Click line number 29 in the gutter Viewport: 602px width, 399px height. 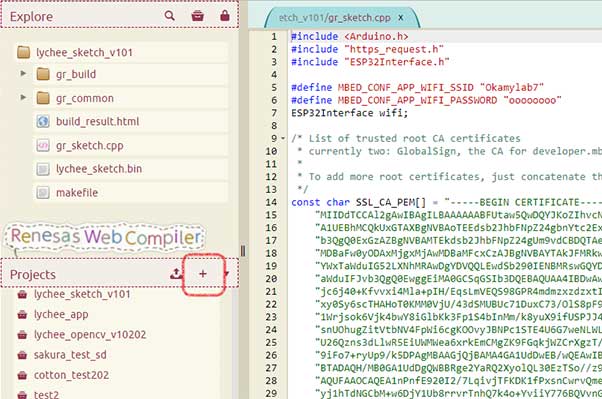click(x=271, y=393)
